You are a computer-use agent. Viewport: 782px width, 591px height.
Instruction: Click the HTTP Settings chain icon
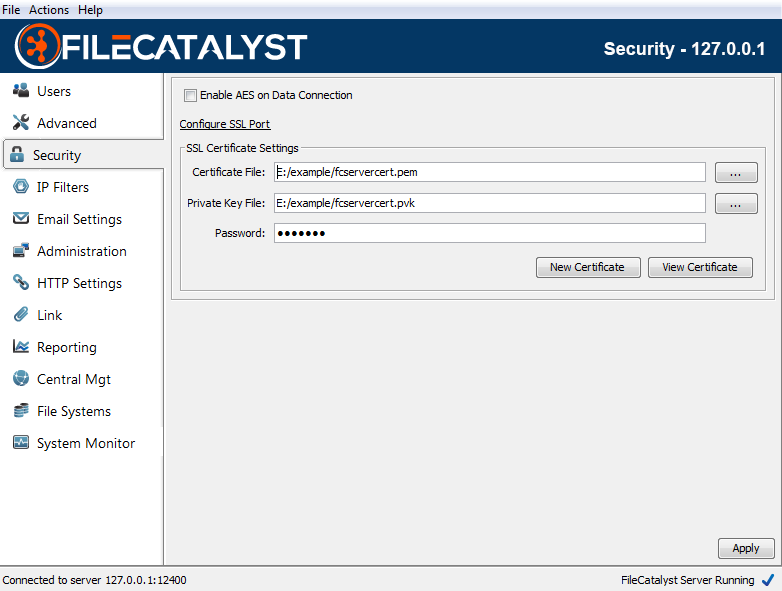coord(21,282)
